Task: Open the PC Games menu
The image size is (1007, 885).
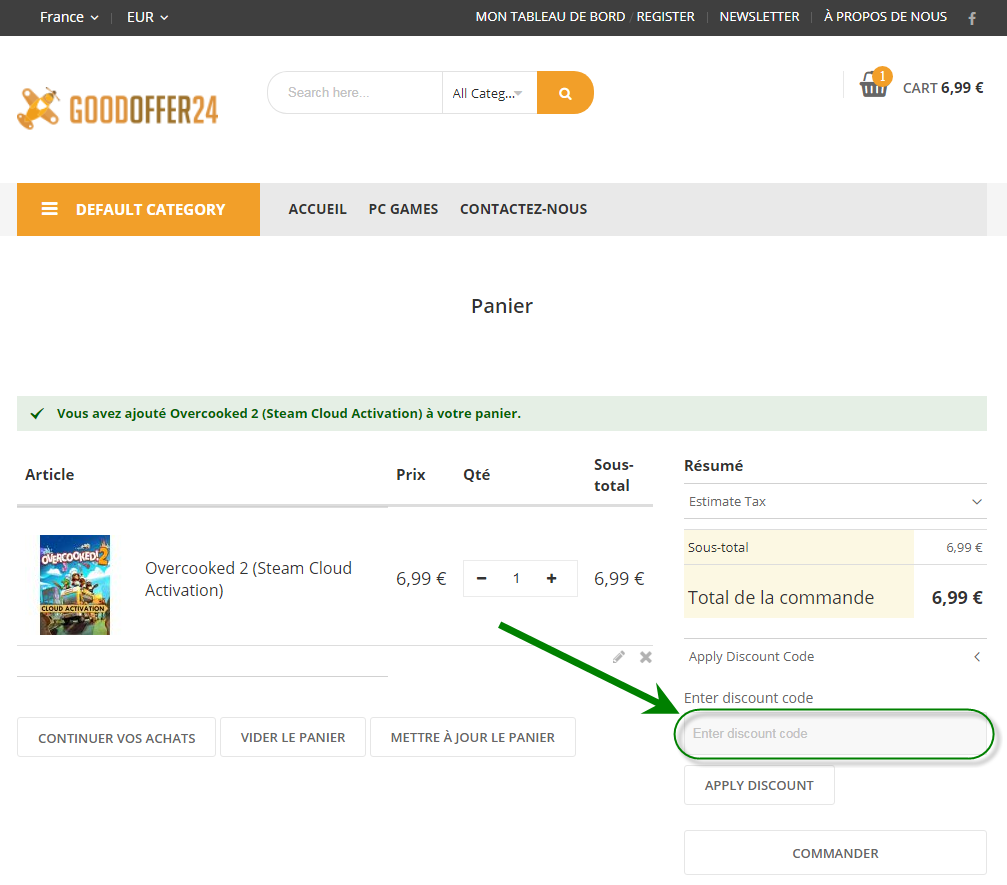Action: [403, 209]
